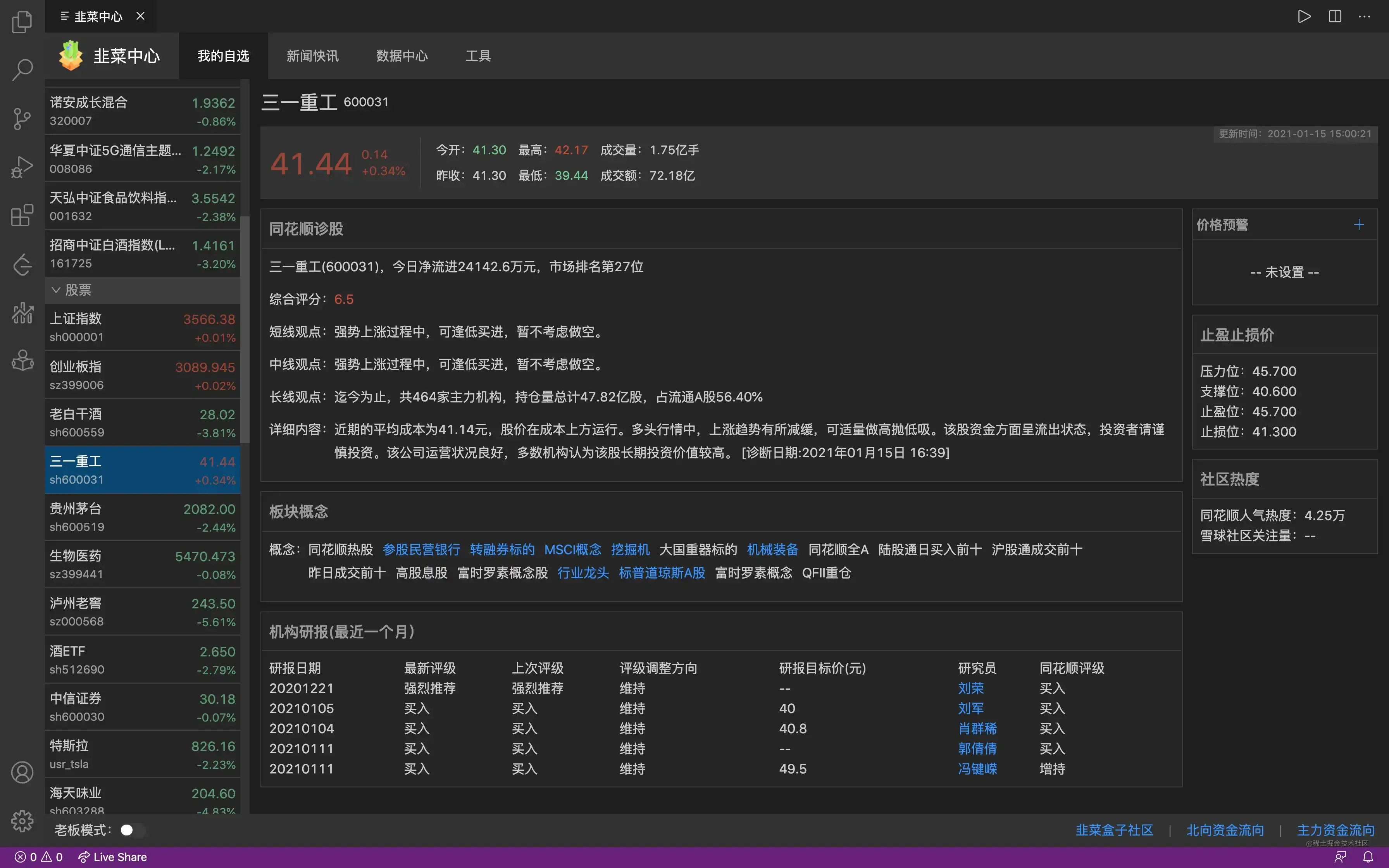The image size is (1389, 868).
Task: Open the Accounts icon in activity bar
Action: pos(22,772)
